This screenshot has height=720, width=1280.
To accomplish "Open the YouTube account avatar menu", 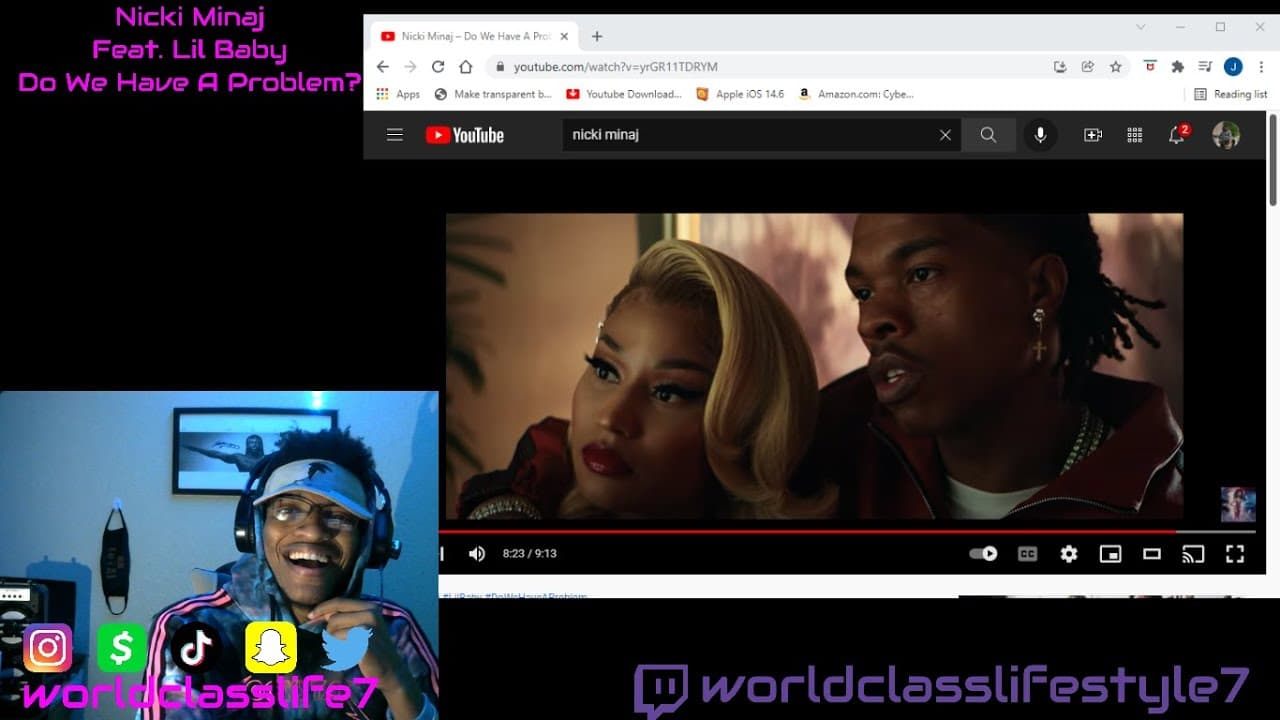I will click(x=1226, y=135).
